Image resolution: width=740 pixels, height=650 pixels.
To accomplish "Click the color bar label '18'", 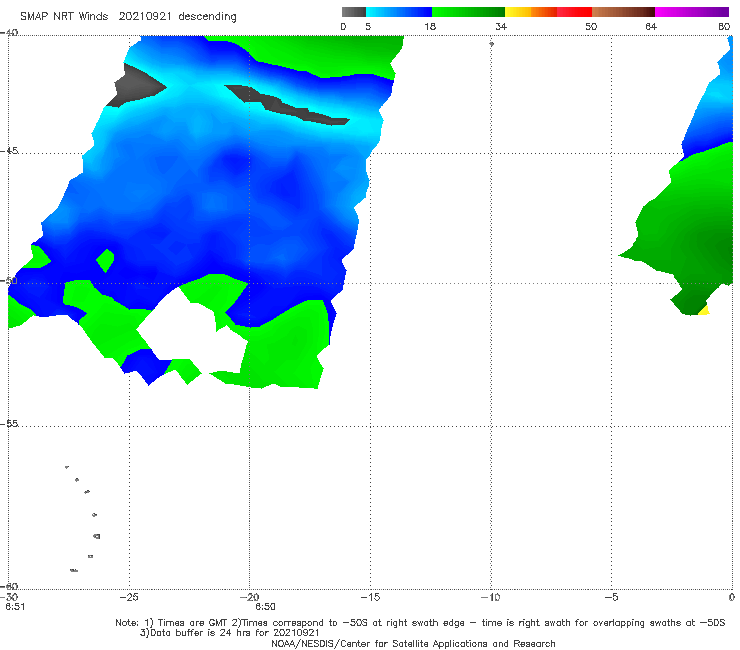I will click(430, 26).
